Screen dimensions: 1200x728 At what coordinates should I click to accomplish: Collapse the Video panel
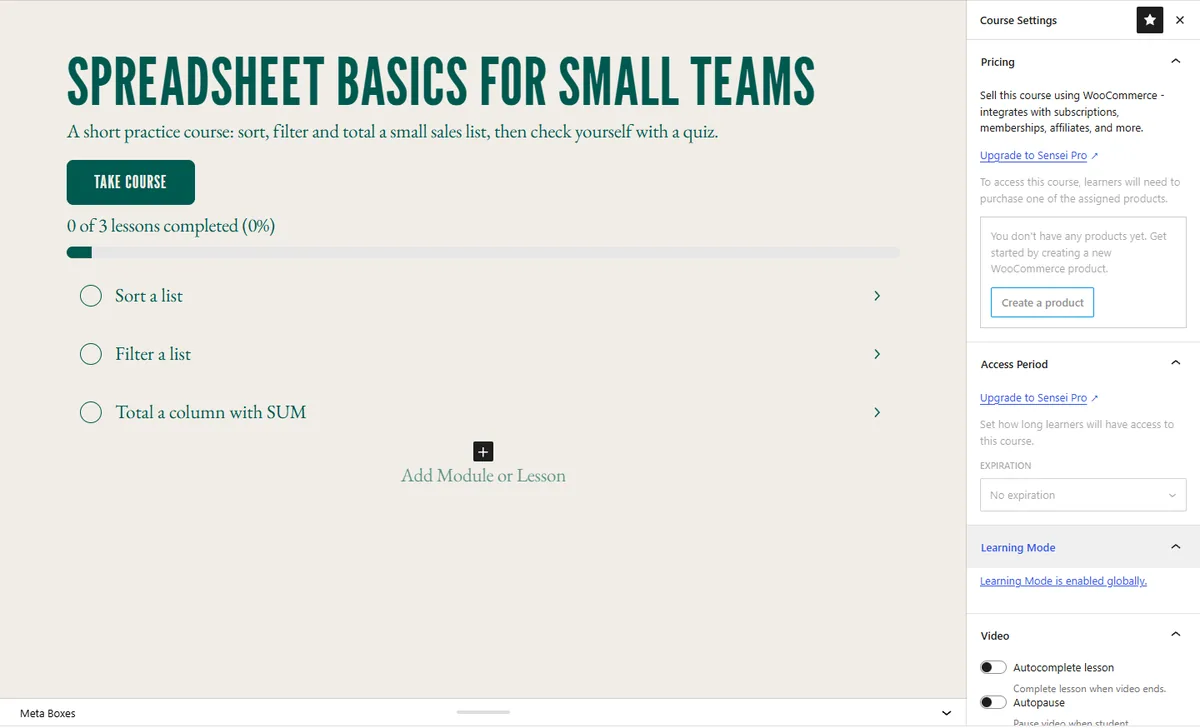(x=1176, y=634)
